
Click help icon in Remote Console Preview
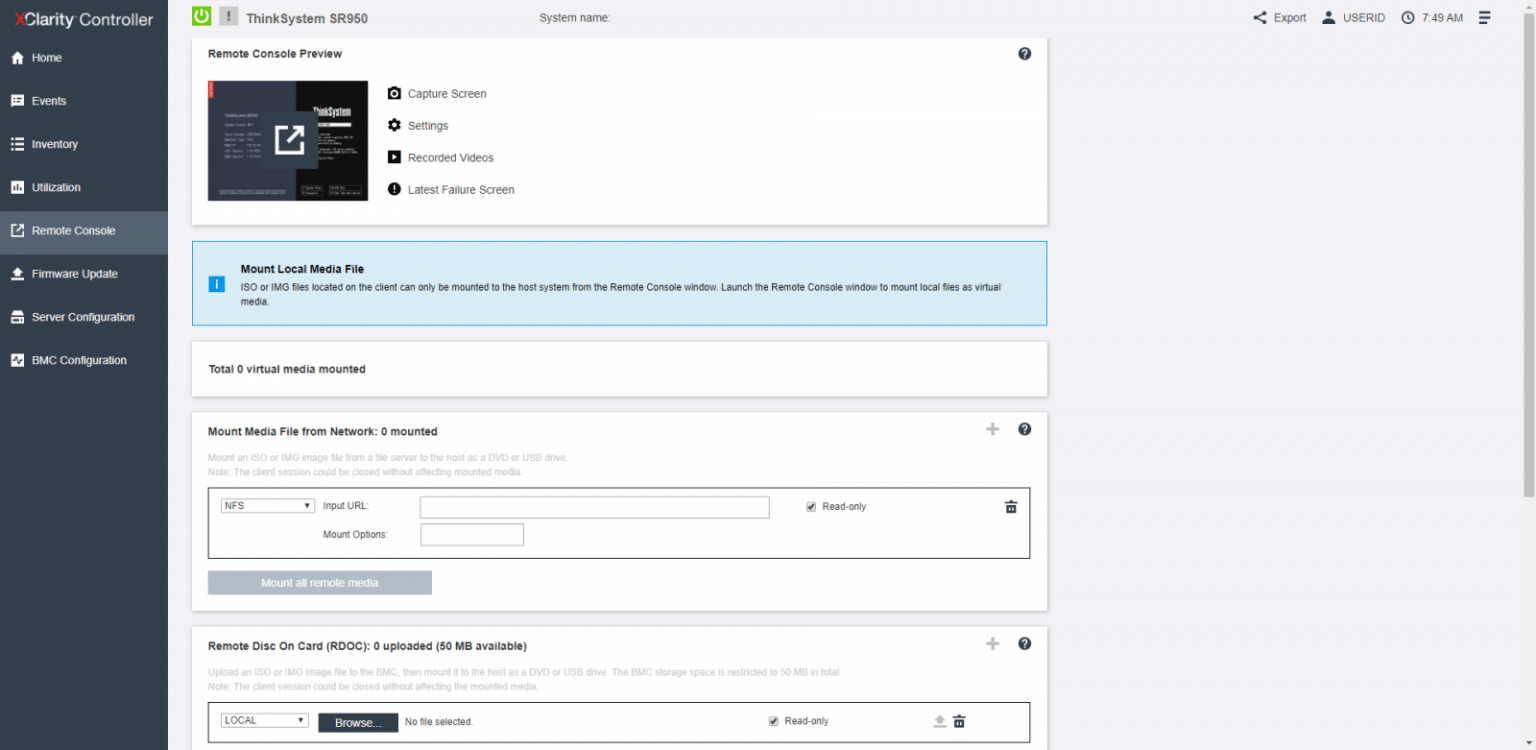pos(1024,54)
